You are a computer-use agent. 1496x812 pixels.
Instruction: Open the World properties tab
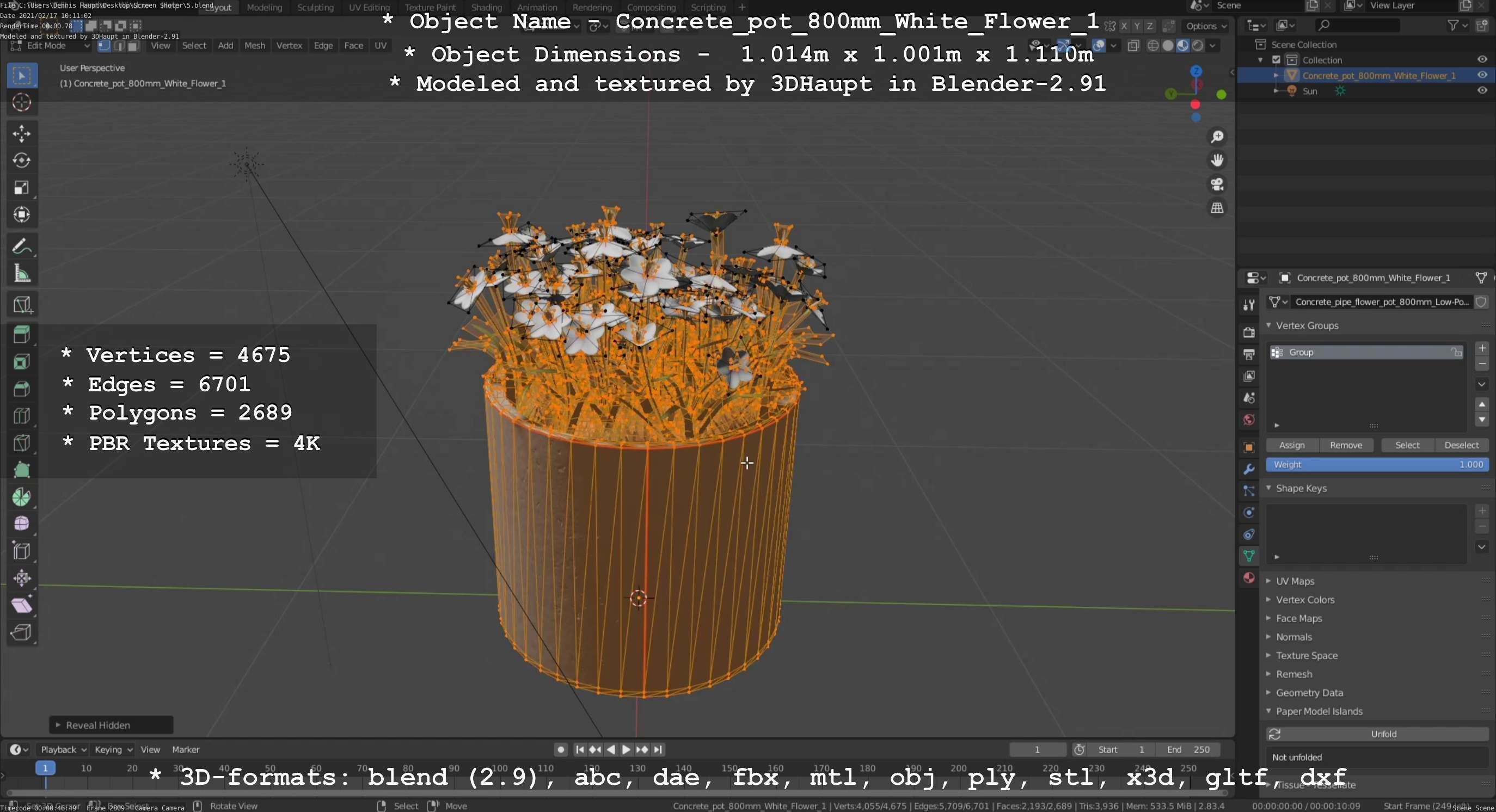point(1249,420)
